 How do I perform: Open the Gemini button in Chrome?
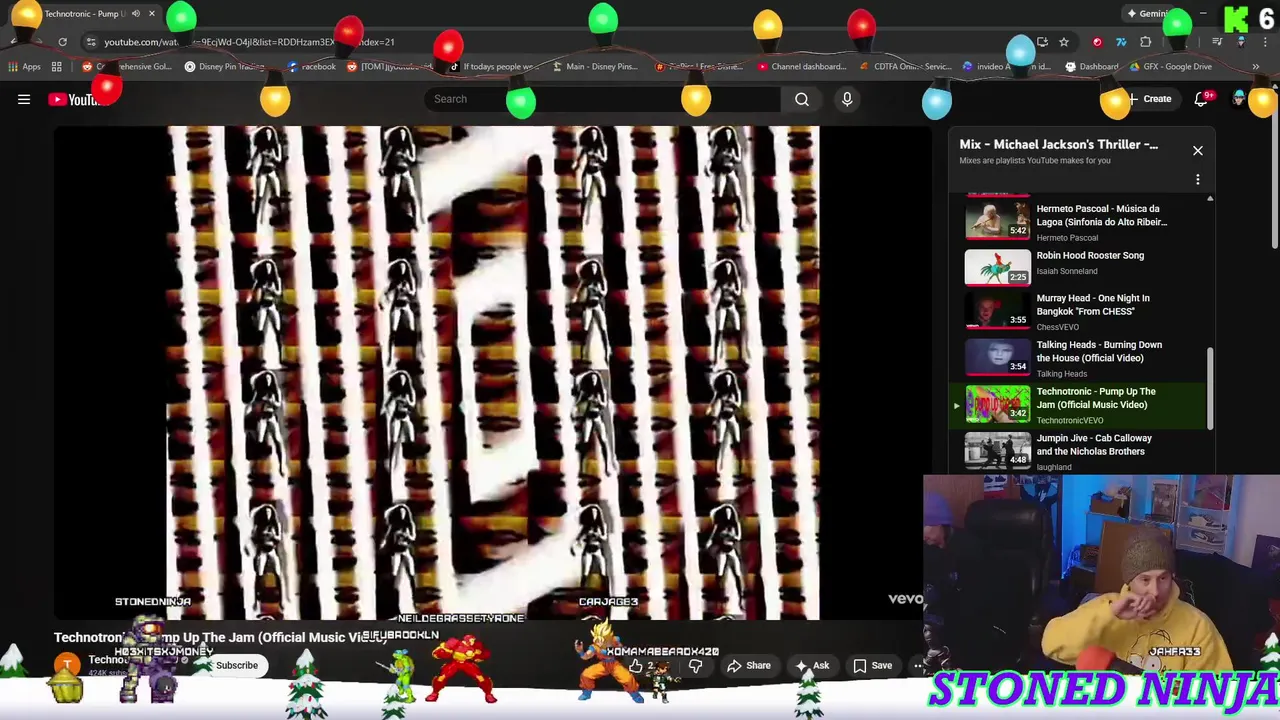(x=1148, y=14)
